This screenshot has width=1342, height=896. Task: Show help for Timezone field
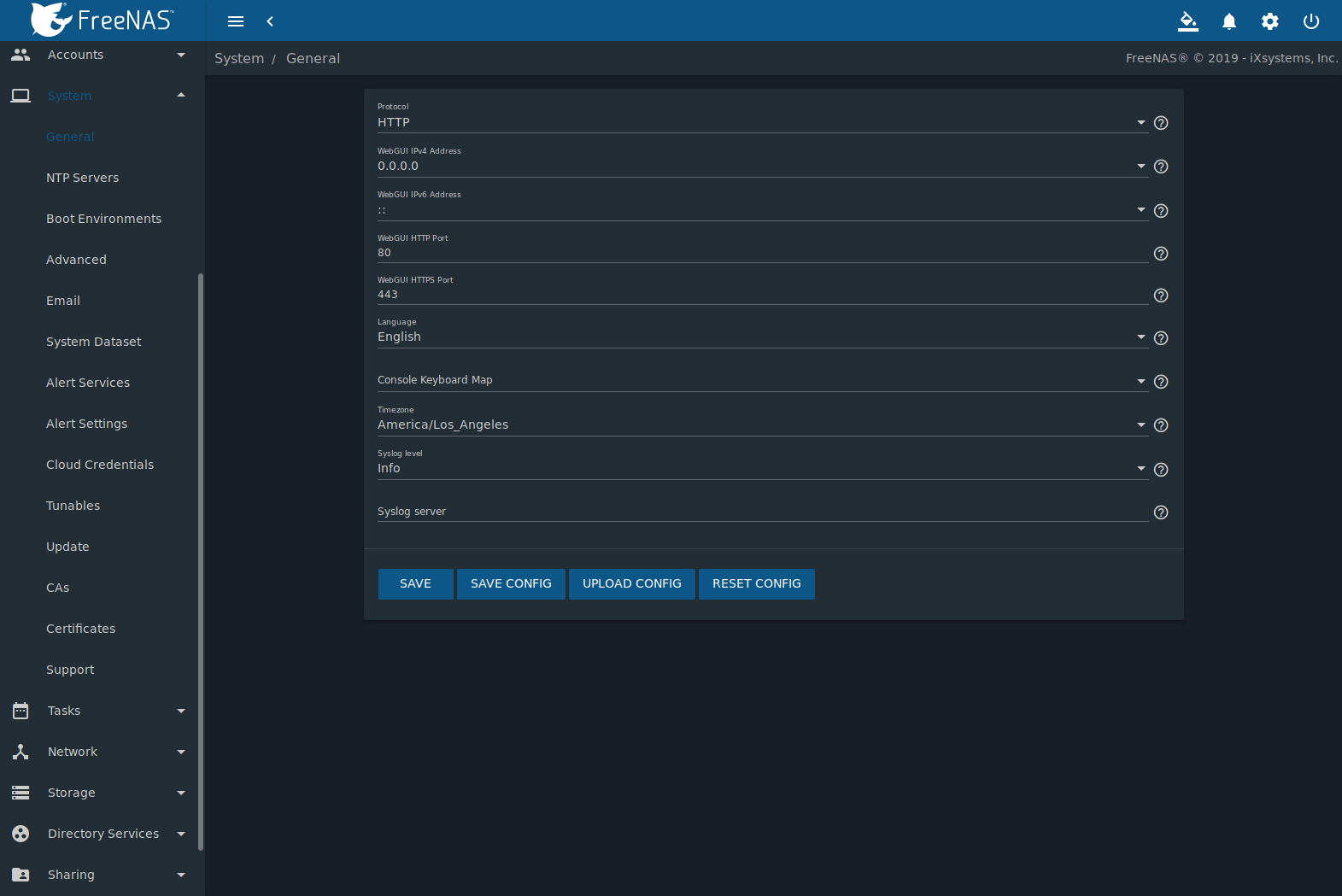click(1161, 425)
